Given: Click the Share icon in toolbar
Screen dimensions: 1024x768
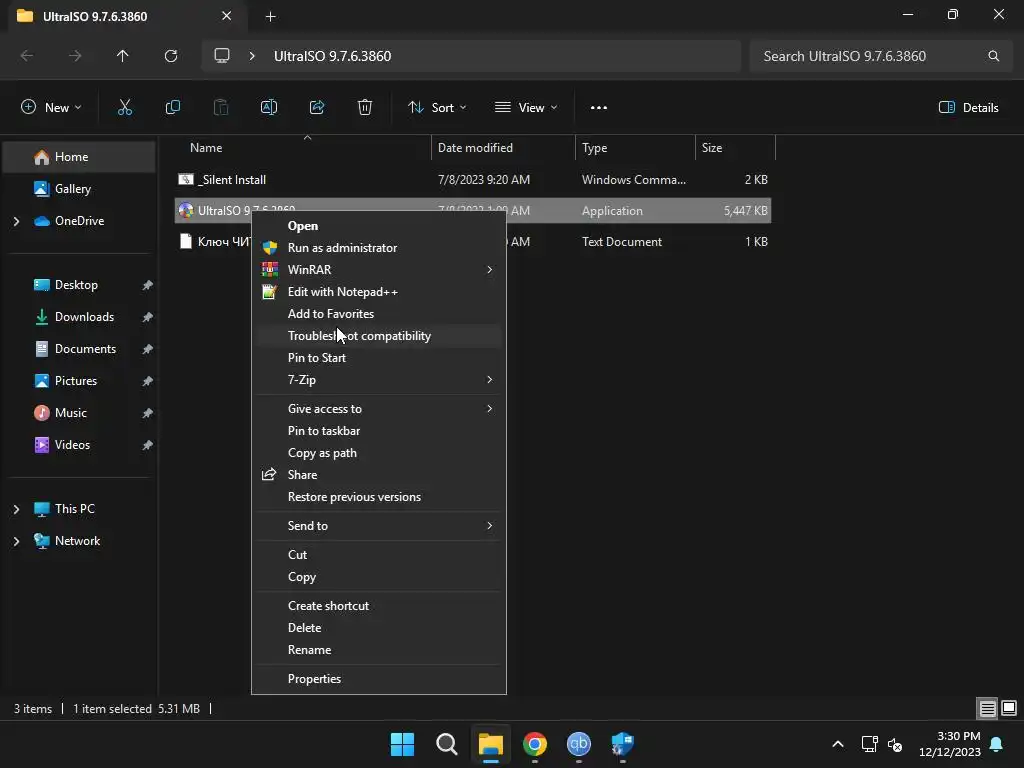Looking at the screenshot, I should click(317, 108).
